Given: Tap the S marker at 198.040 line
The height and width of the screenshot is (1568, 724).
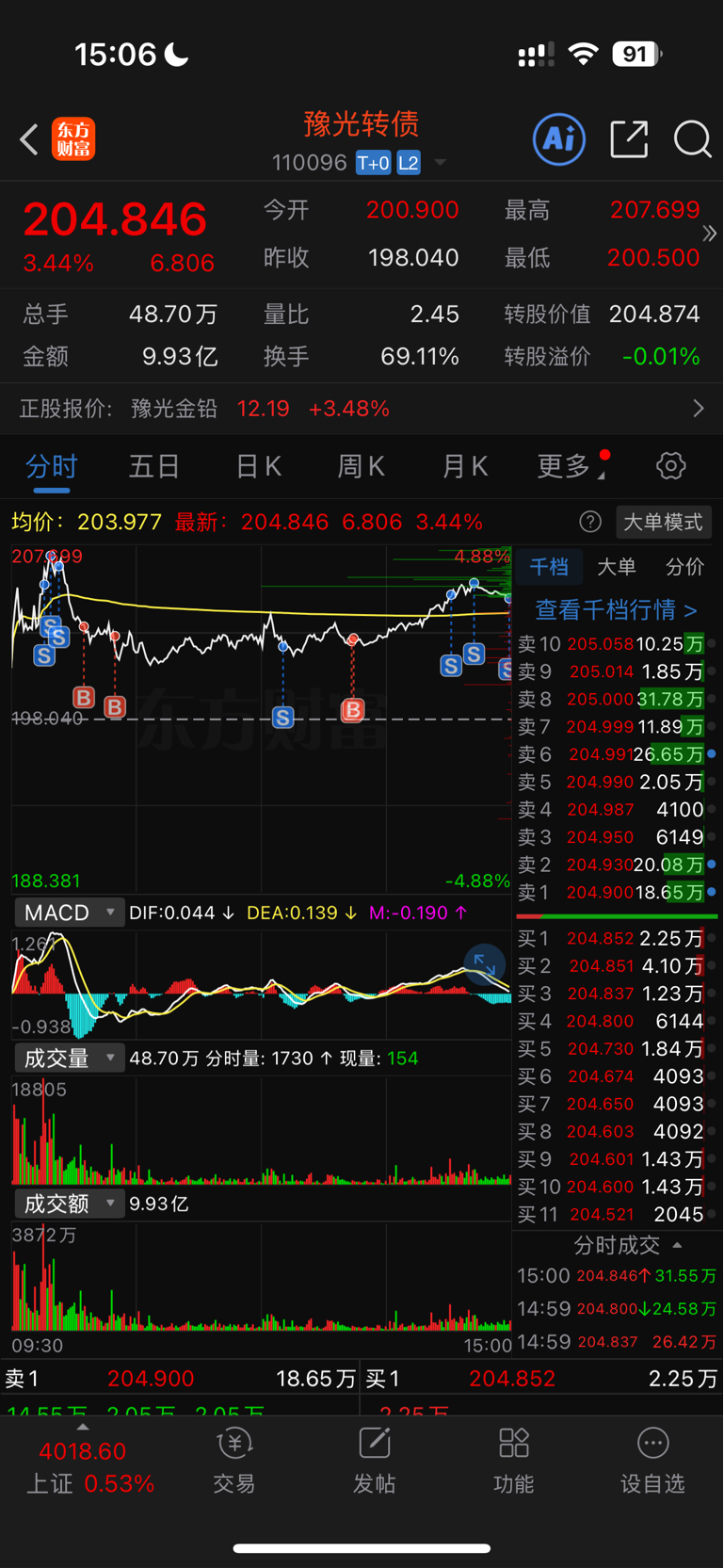Looking at the screenshot, I should pos(282,718).
